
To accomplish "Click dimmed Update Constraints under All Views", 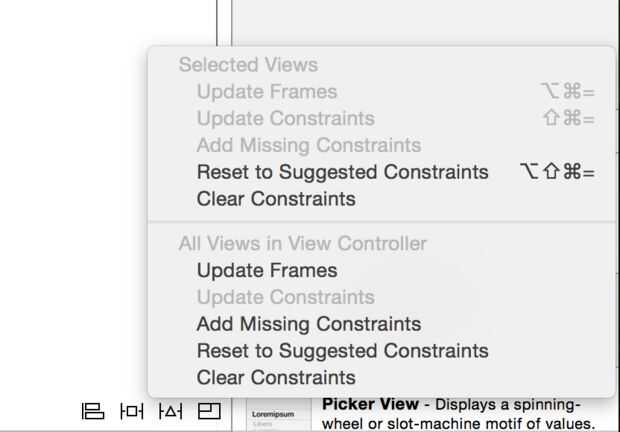I will [x=285, y=297].
